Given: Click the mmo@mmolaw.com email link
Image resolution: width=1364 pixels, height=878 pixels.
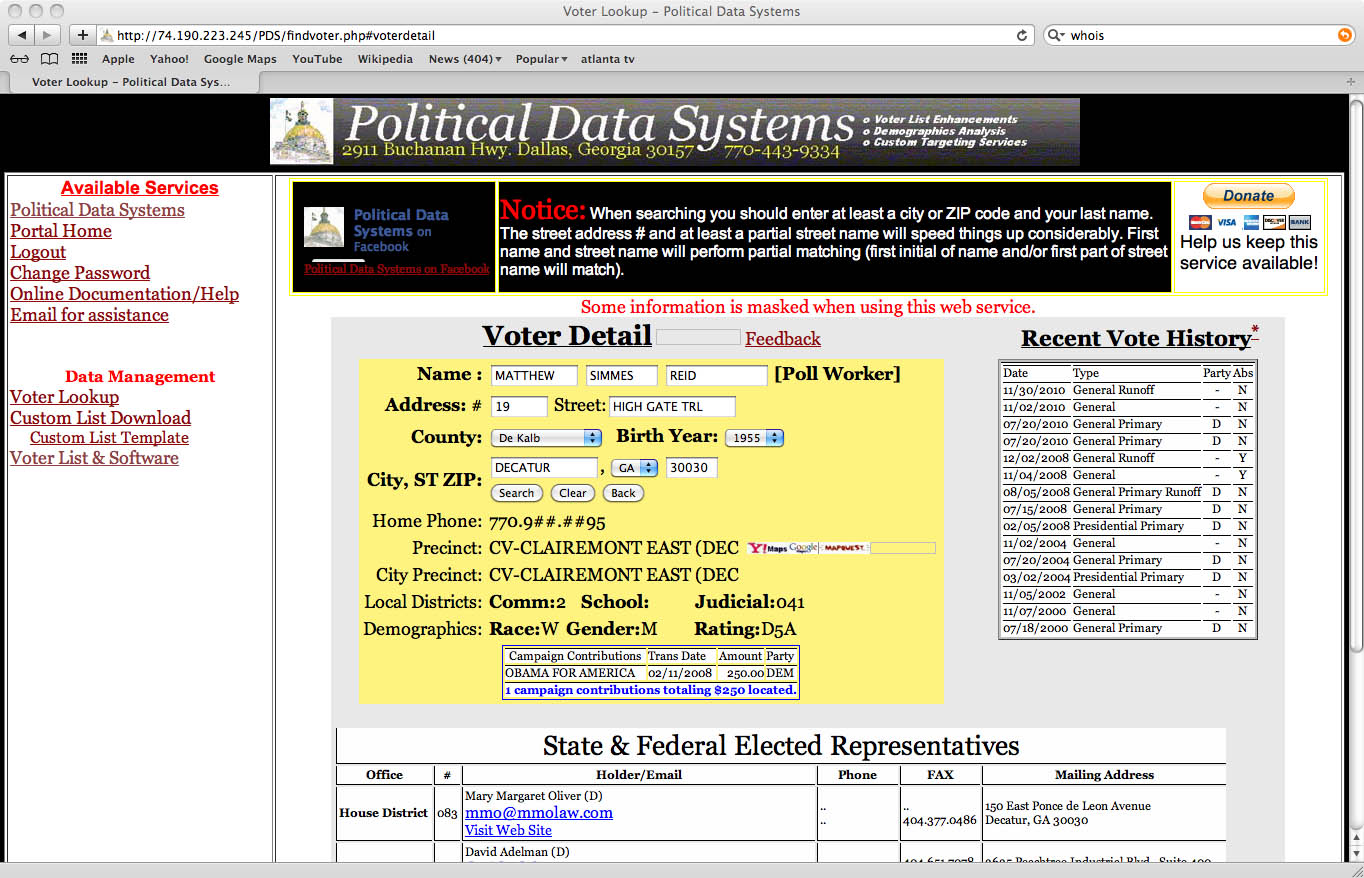Looking at the screenshot, I should coord(539,813).
